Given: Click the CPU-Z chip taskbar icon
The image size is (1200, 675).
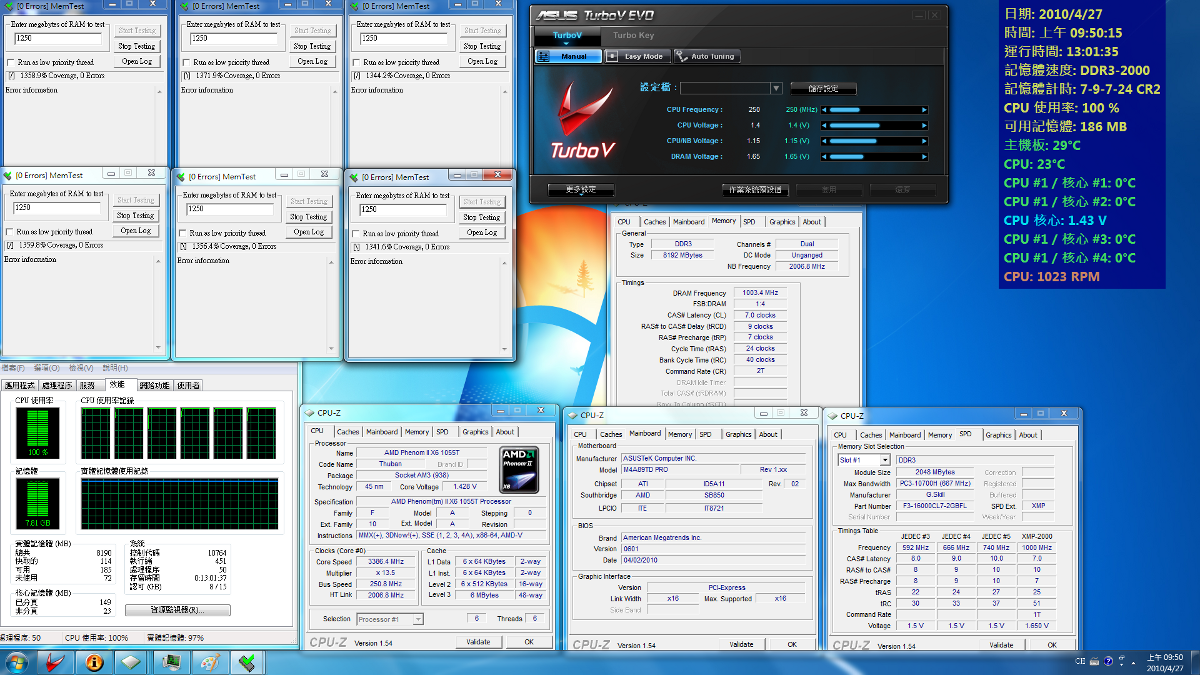Looking at the screenshot, I should point(132,661).
